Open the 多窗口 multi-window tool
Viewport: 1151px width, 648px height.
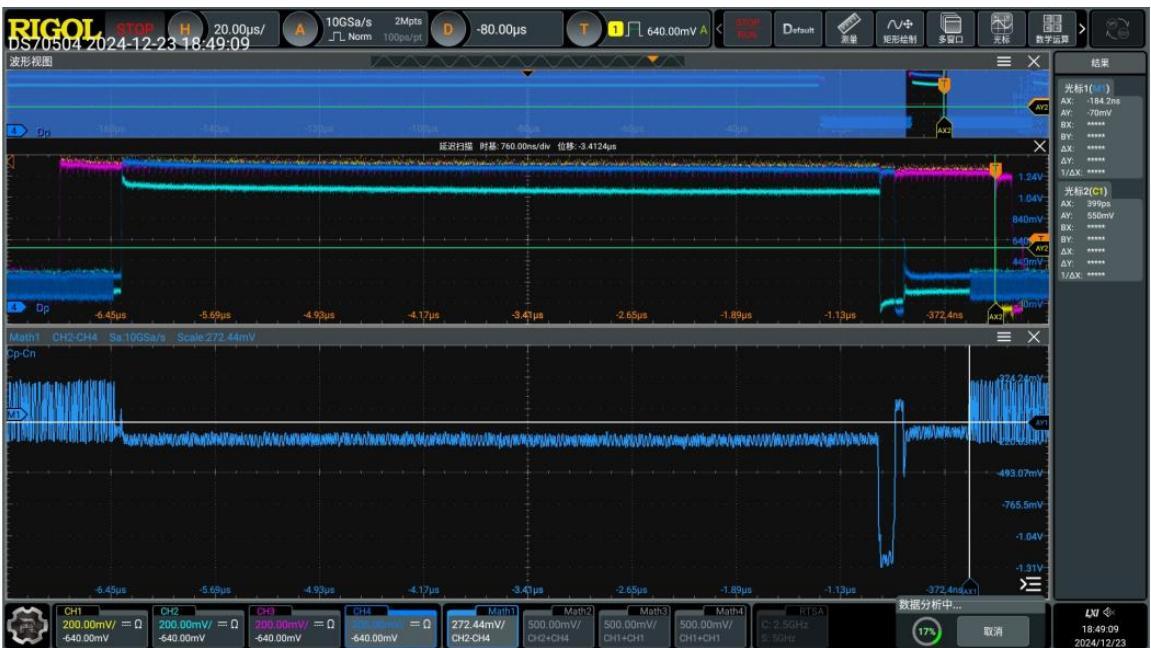(951, 29)
